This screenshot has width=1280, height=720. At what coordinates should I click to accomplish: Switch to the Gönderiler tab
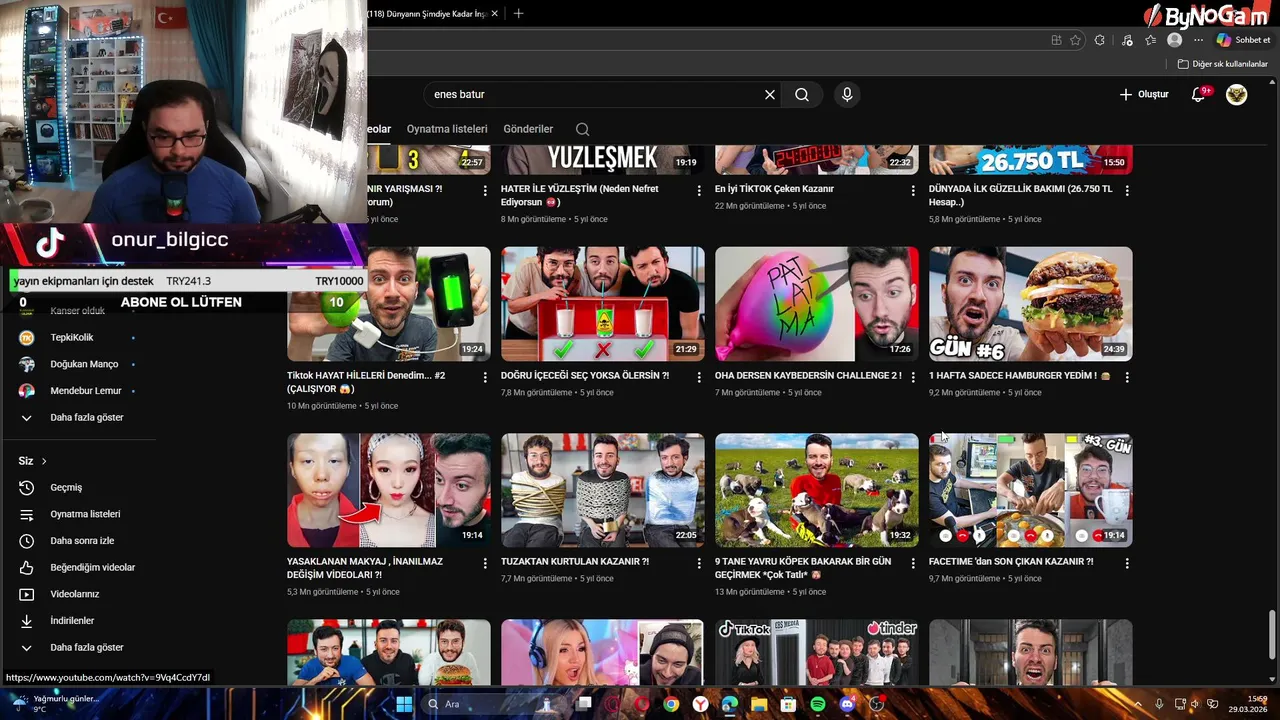point(528,129)
